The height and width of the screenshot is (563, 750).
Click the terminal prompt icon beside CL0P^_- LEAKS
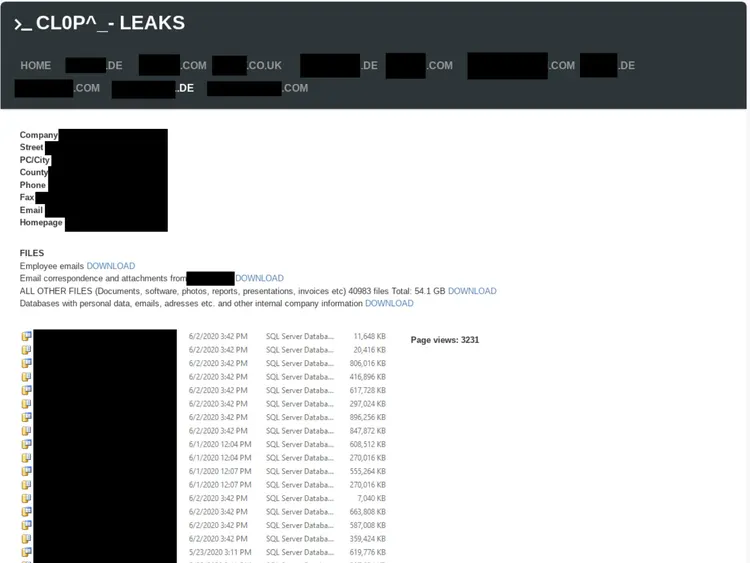click(23, 24)
